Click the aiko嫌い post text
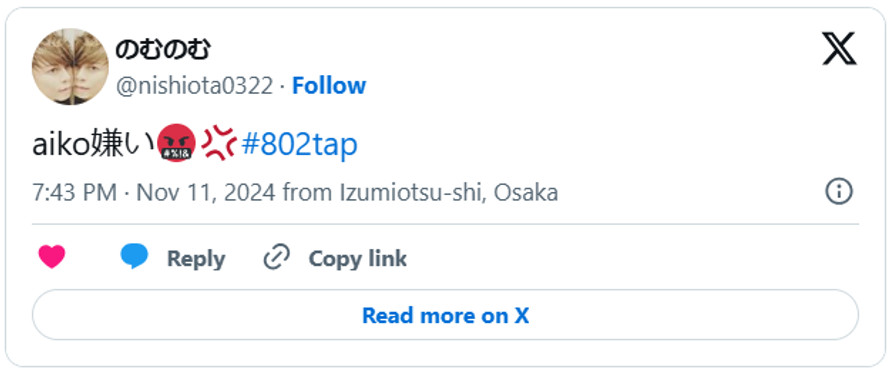The height and width of the screenshot is (378, 896). coord(93,144)
